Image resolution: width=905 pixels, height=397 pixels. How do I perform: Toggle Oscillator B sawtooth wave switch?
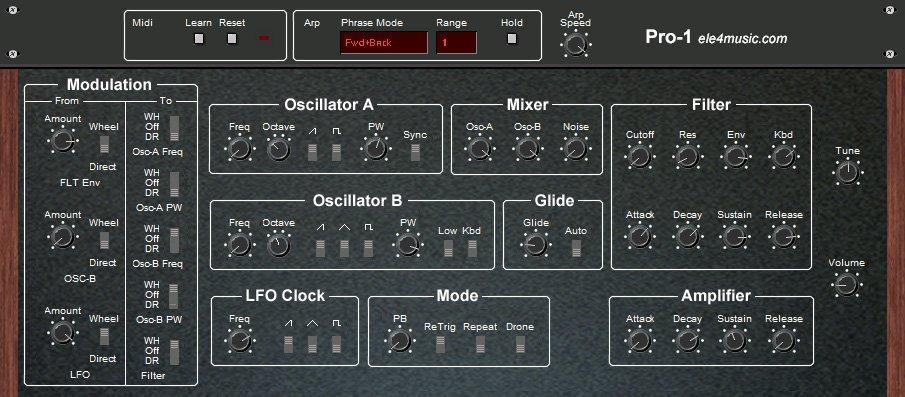pyautogui.click(x=320, y=248)
